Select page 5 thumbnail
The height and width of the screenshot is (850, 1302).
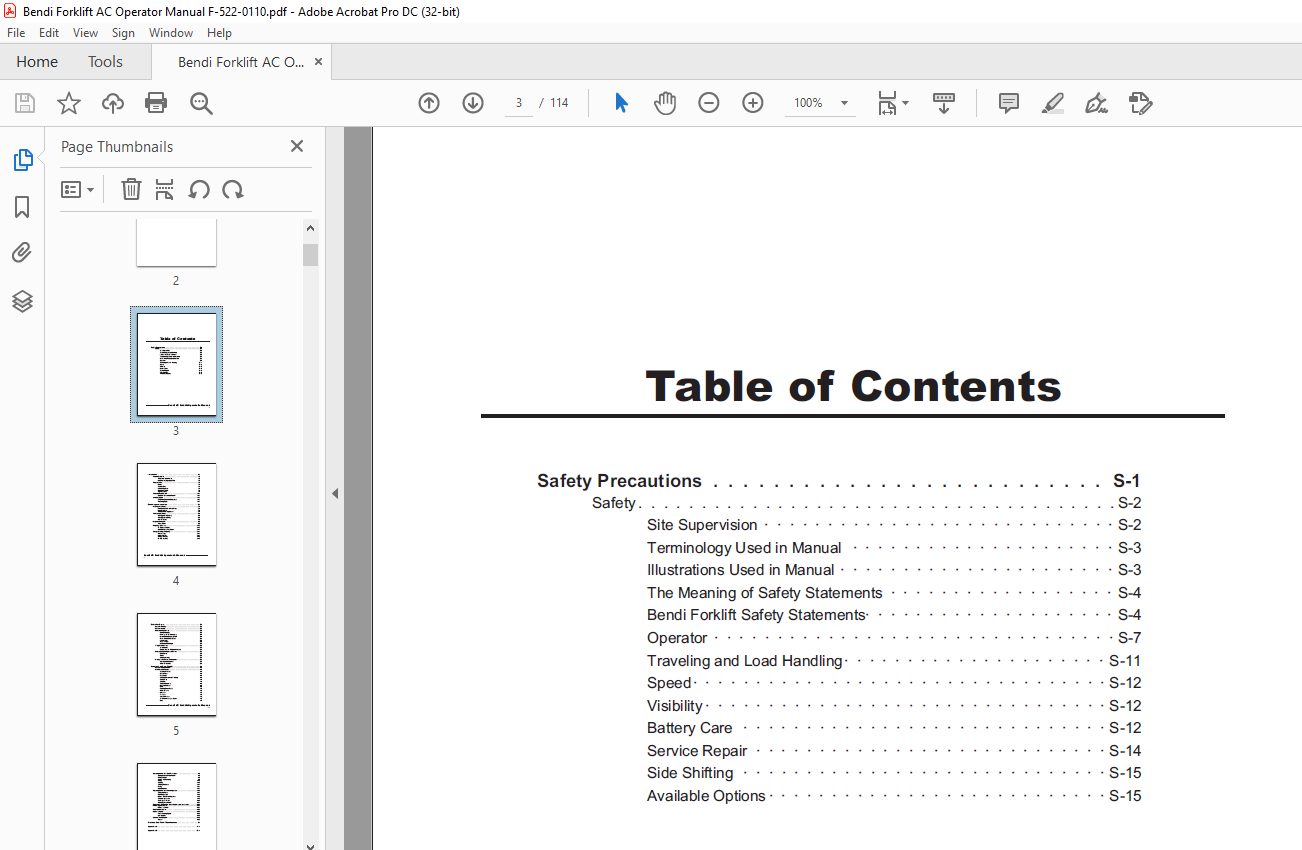pyautogui.click(x=176, y=664)
